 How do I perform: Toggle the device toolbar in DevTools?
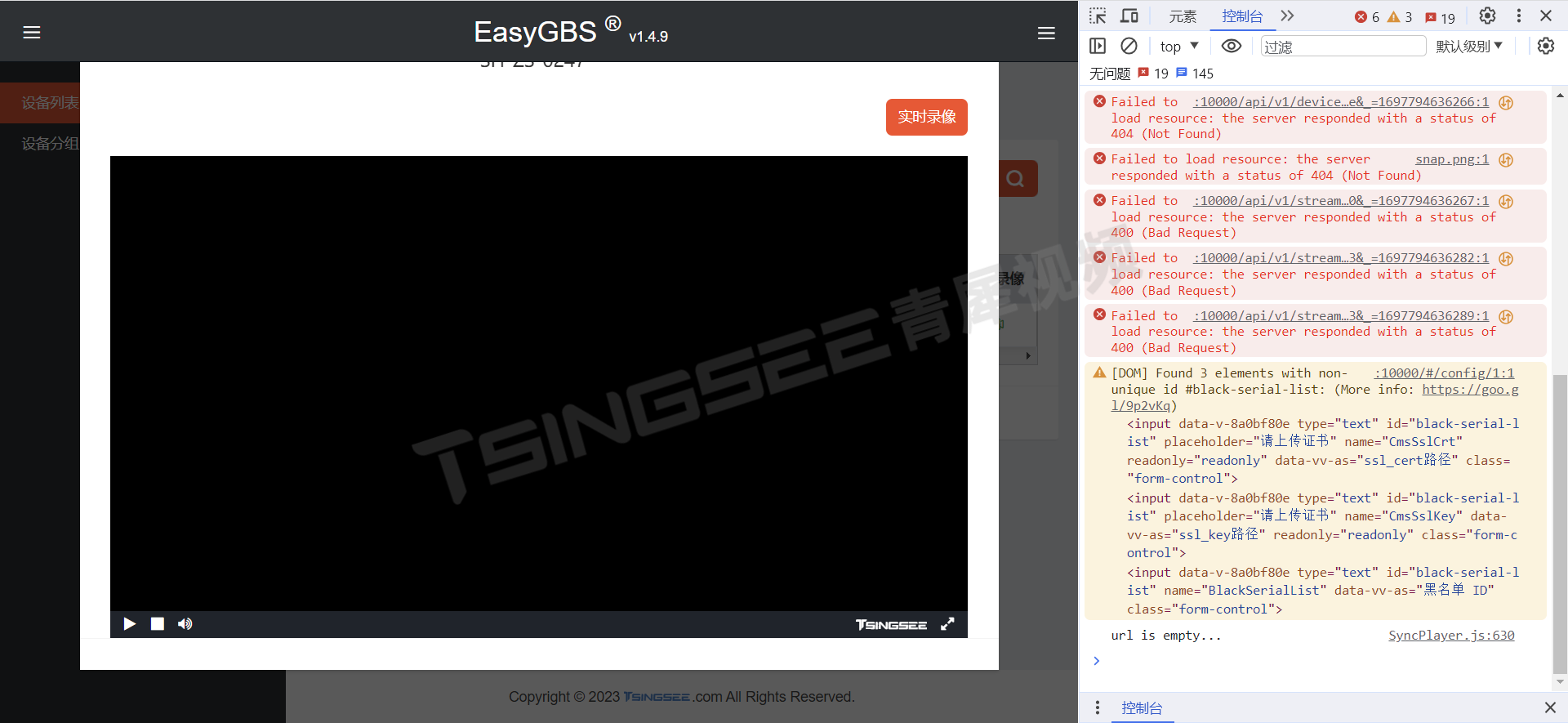coord(1129,16)
